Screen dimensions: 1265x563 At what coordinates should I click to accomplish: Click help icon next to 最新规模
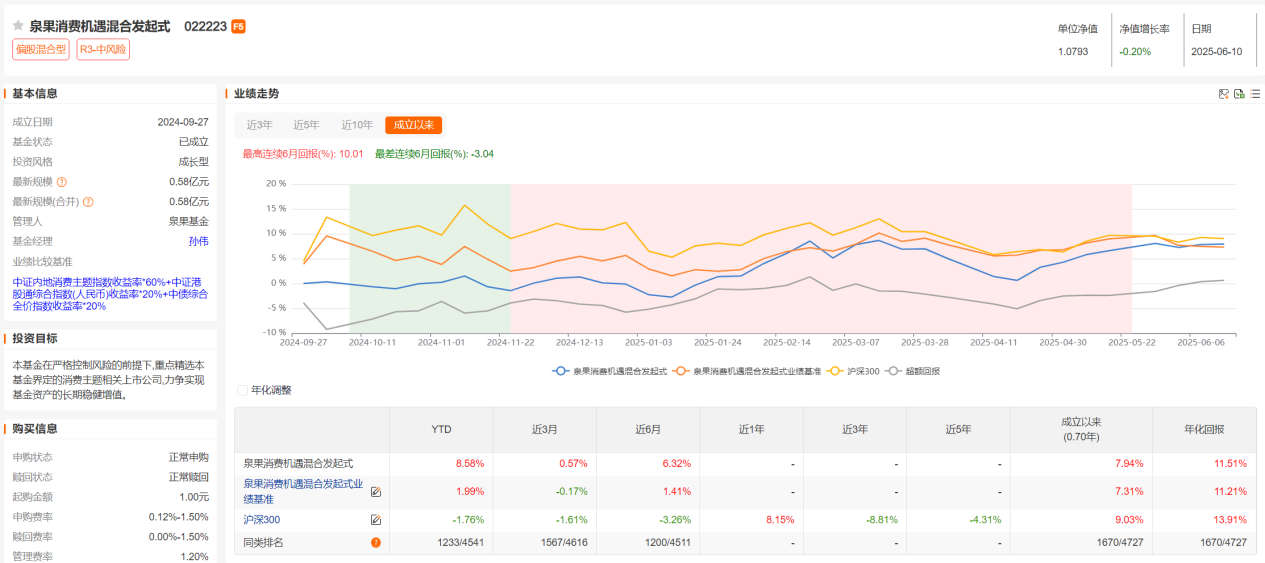[62, 182]
